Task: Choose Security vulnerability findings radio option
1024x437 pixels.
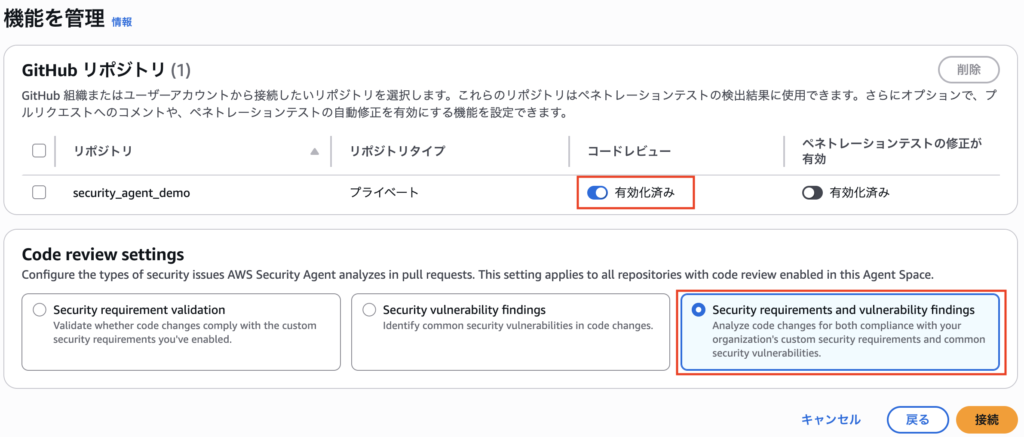Action: pyautogui.click(x=370, y=311)
